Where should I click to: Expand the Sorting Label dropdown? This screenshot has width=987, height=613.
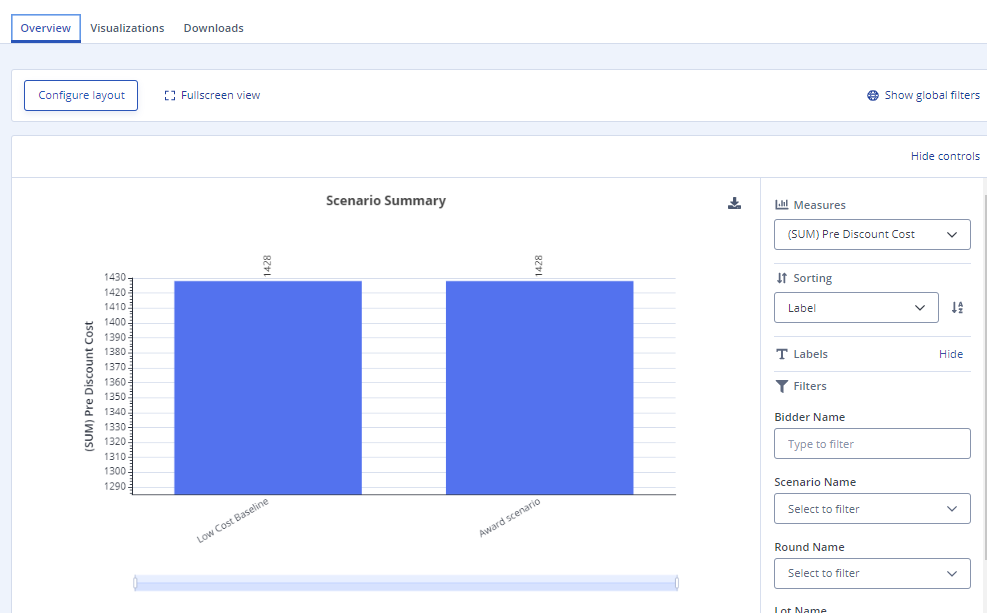click(x=856, y=308)
